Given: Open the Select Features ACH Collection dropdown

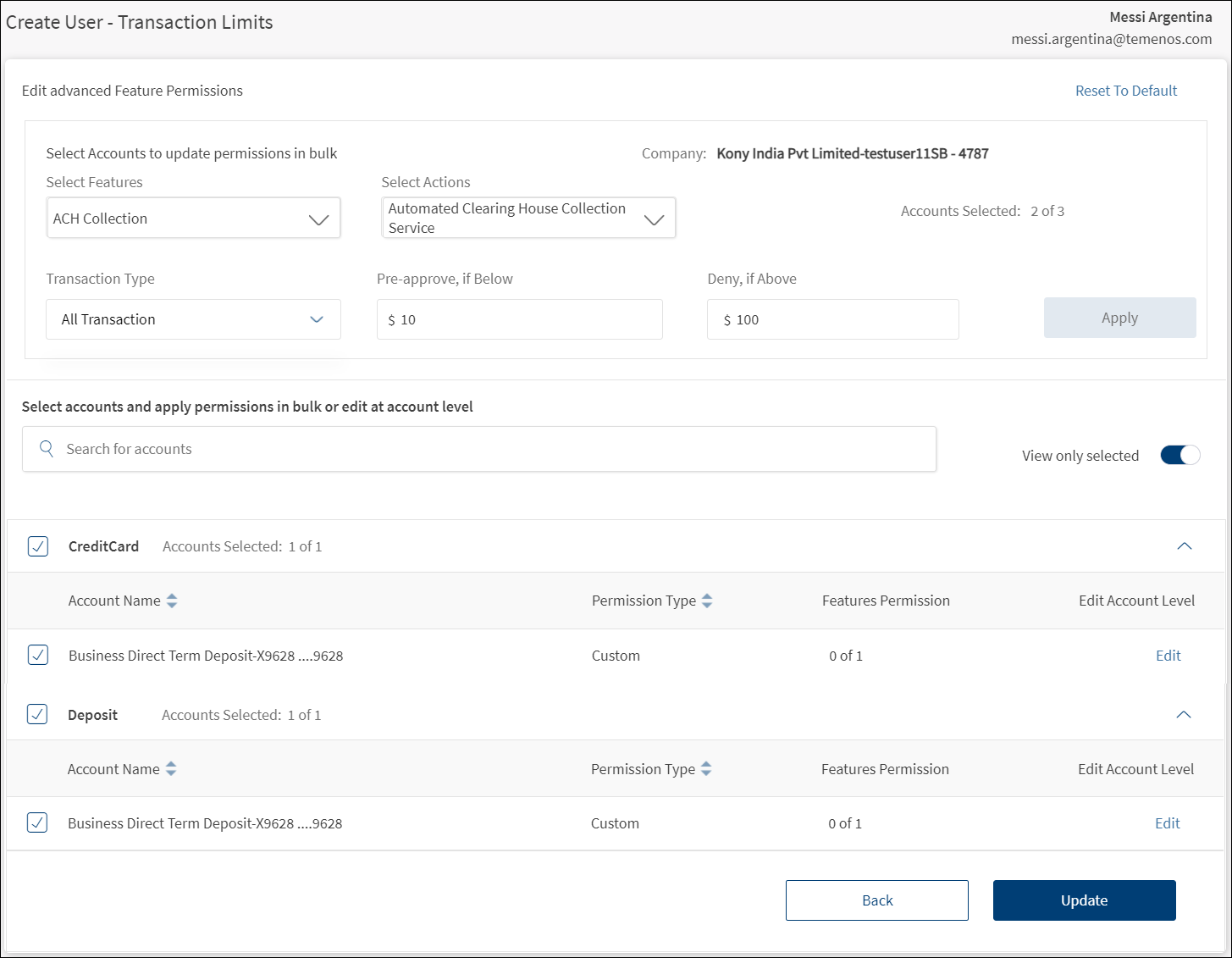Looking at the screenshot, I should (194, 219).
